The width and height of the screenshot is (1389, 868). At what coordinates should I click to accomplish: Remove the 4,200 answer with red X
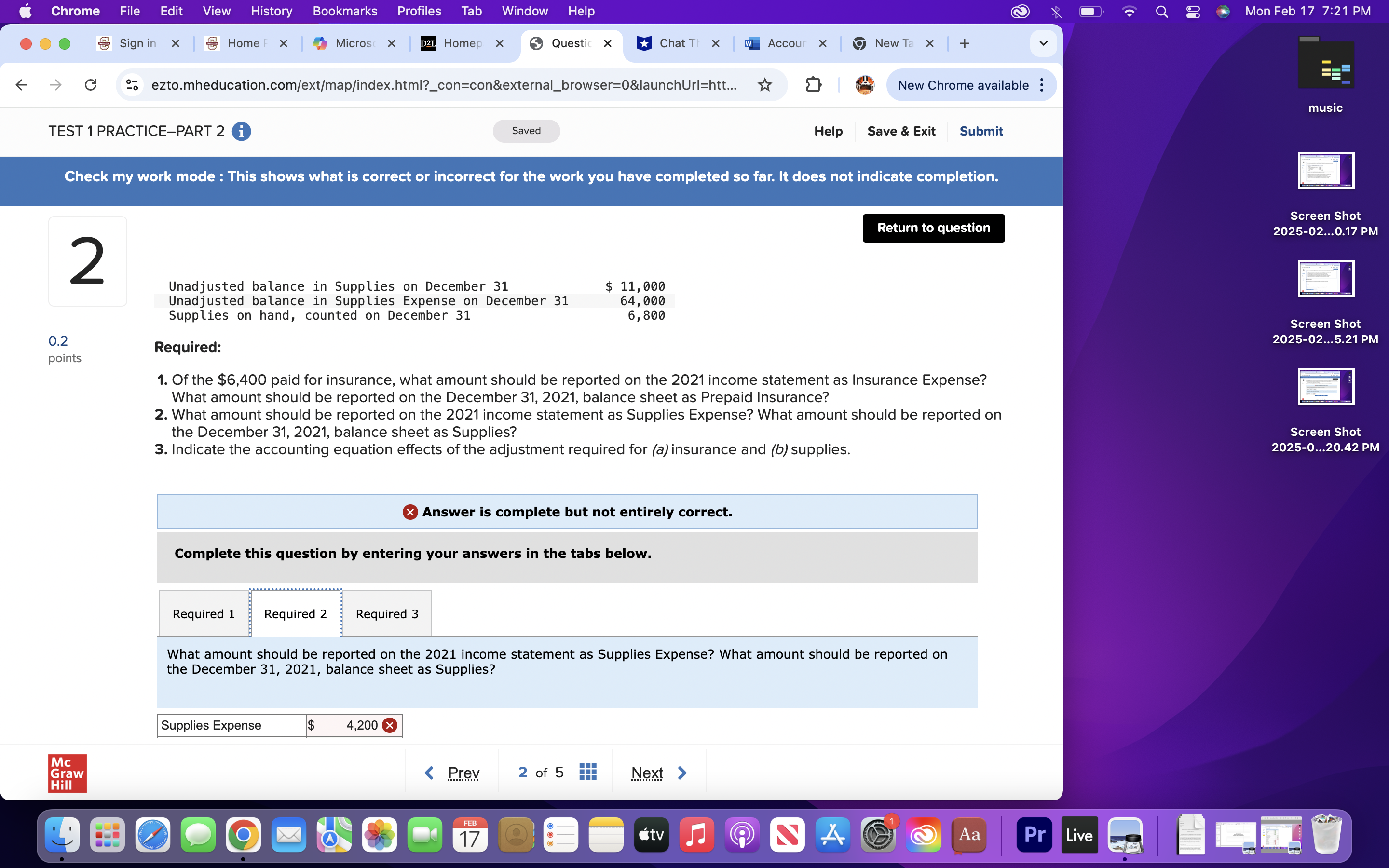point(390,725)
